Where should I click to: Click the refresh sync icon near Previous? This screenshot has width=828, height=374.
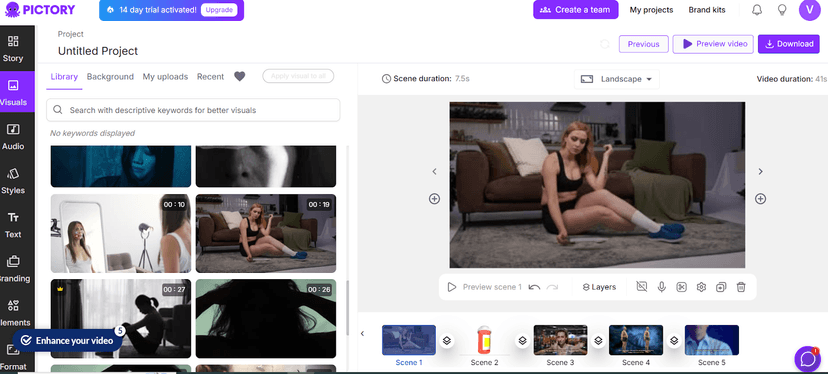tap(605, 44)
